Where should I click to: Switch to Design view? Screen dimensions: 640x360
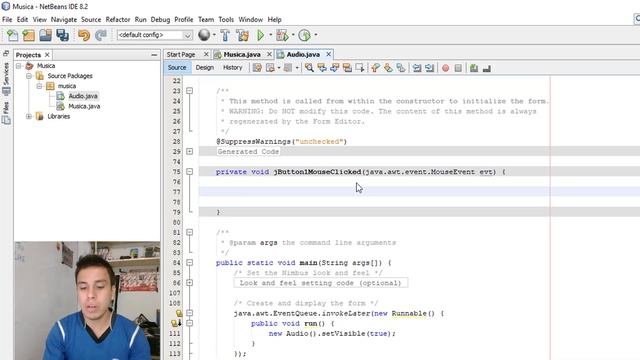pos(204,68)
